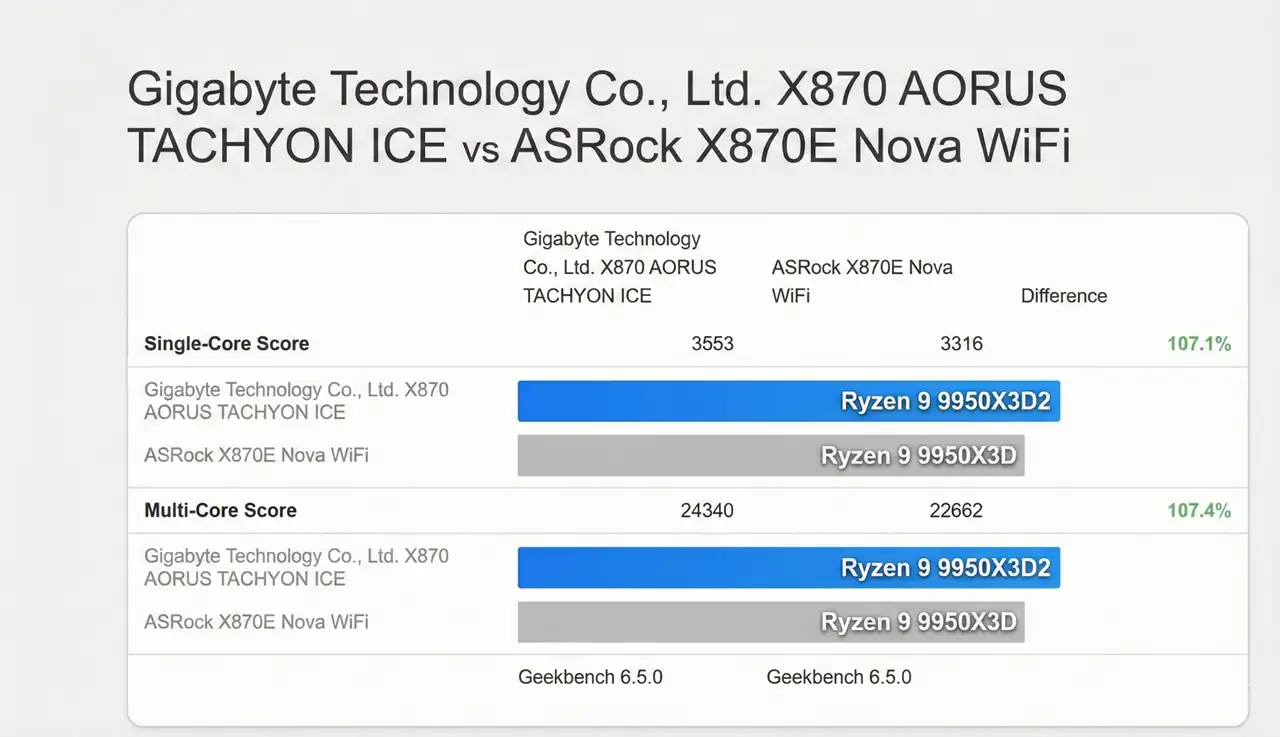Click the Gigabyte label beside the multi-core bar
Screen dimensions: 1280x737
(x=297, y=567)
